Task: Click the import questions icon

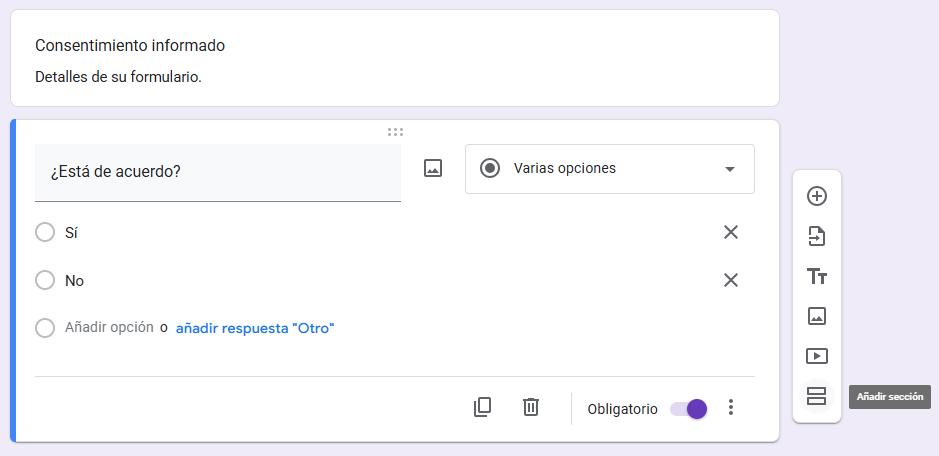Action: pos(817,236)
